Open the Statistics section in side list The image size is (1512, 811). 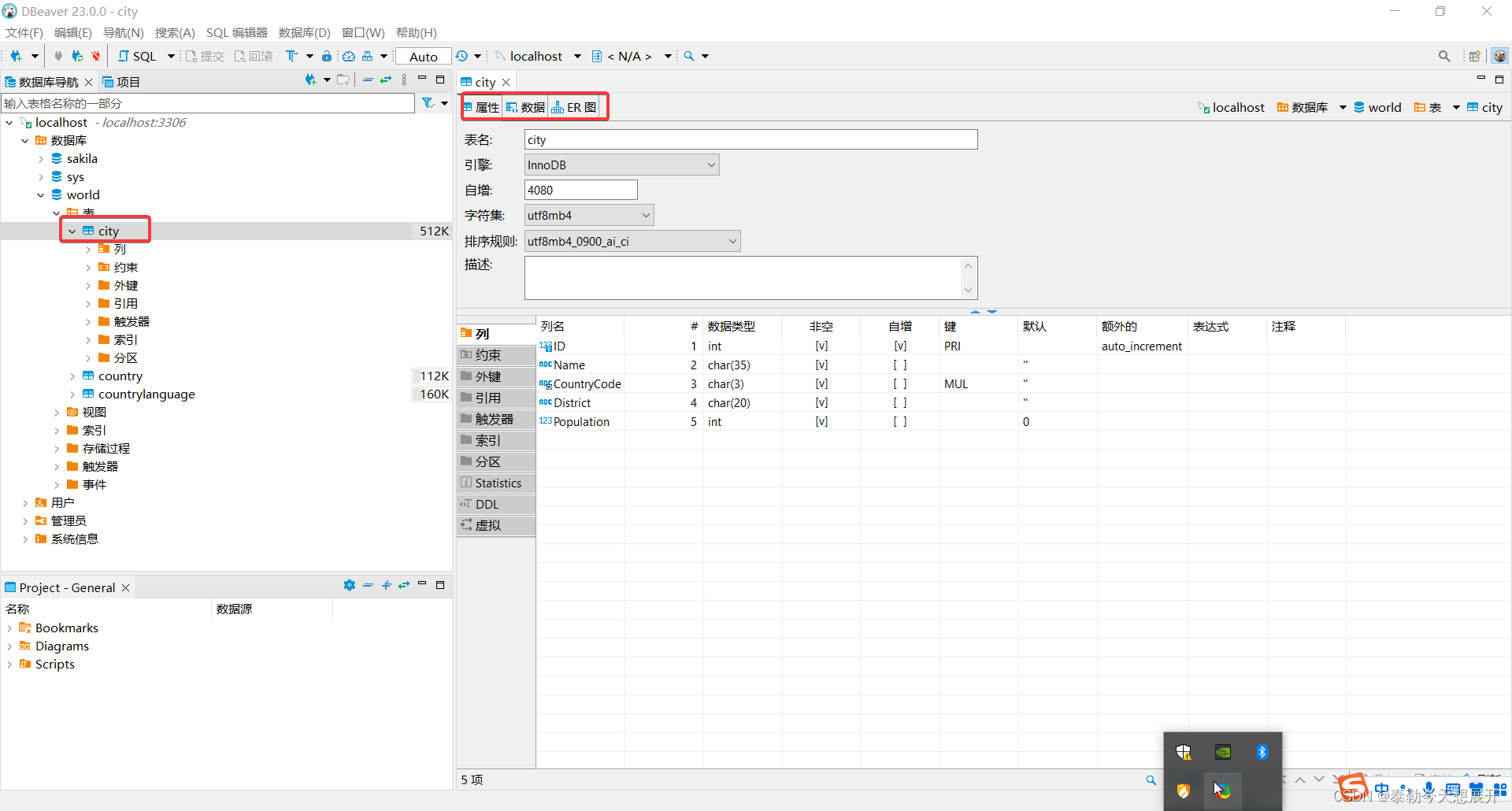496,483
